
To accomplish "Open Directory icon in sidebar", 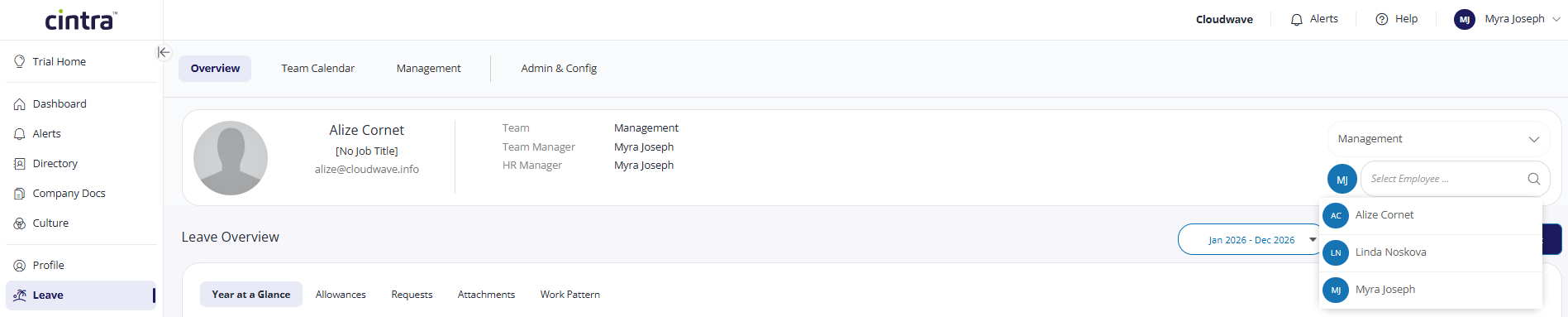I will (20, 164).
